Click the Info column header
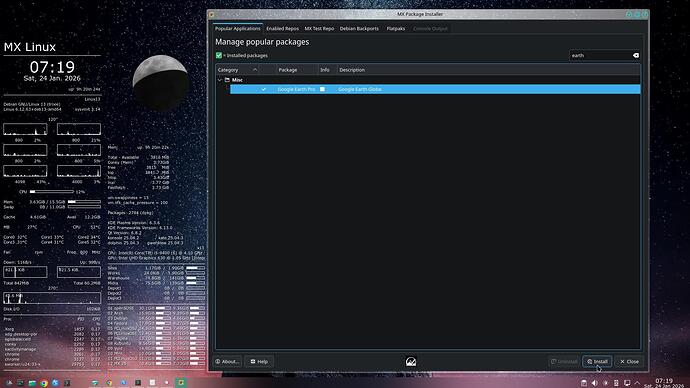This screenshot has height=388, width=690. pos(327,70)
